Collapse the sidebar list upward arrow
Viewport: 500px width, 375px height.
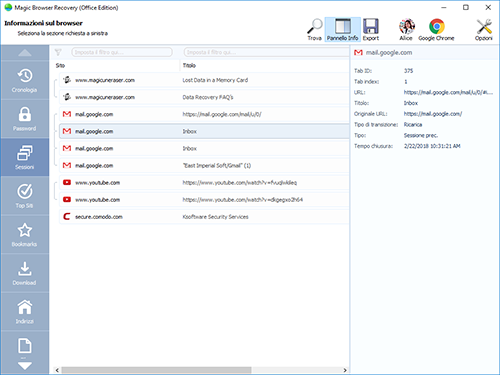pyautogui.click(x=25, y=53)
